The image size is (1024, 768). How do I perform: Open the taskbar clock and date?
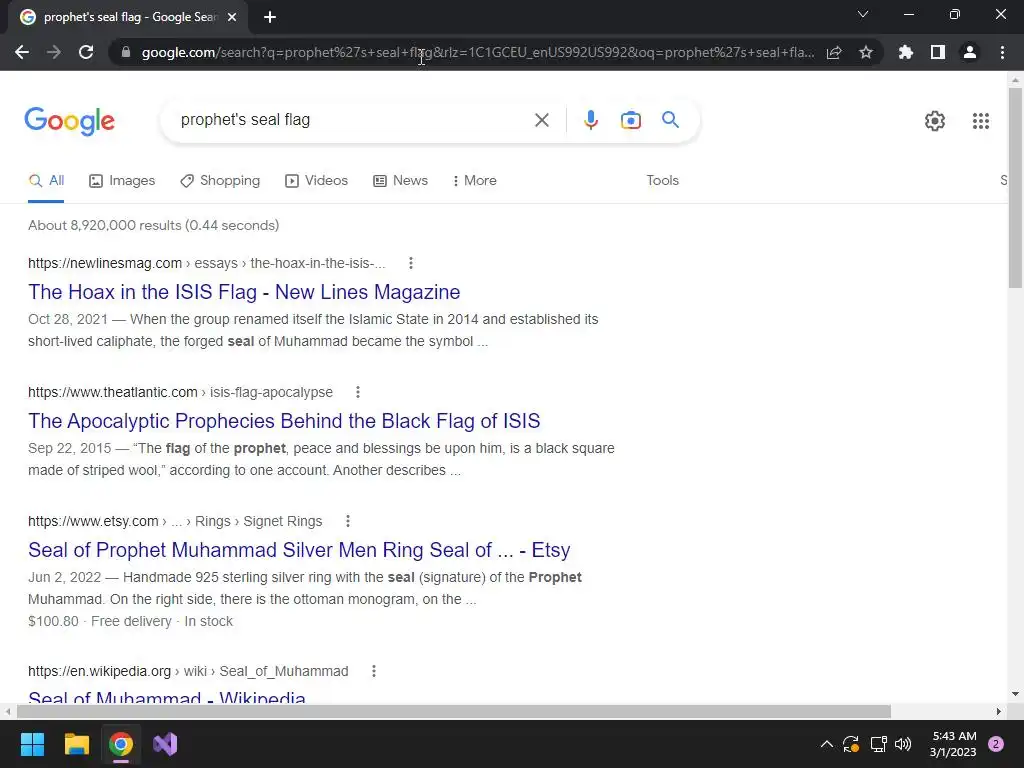pyautogui.click(x=953, y=744)
